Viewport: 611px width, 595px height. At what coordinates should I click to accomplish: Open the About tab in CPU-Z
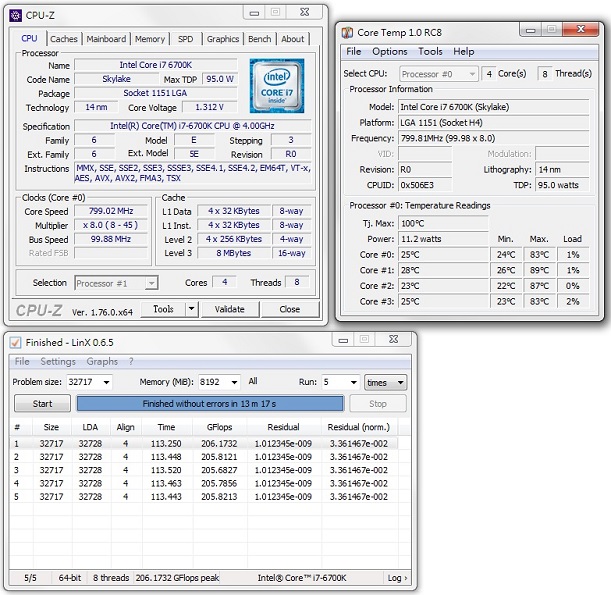pos(293,39)
